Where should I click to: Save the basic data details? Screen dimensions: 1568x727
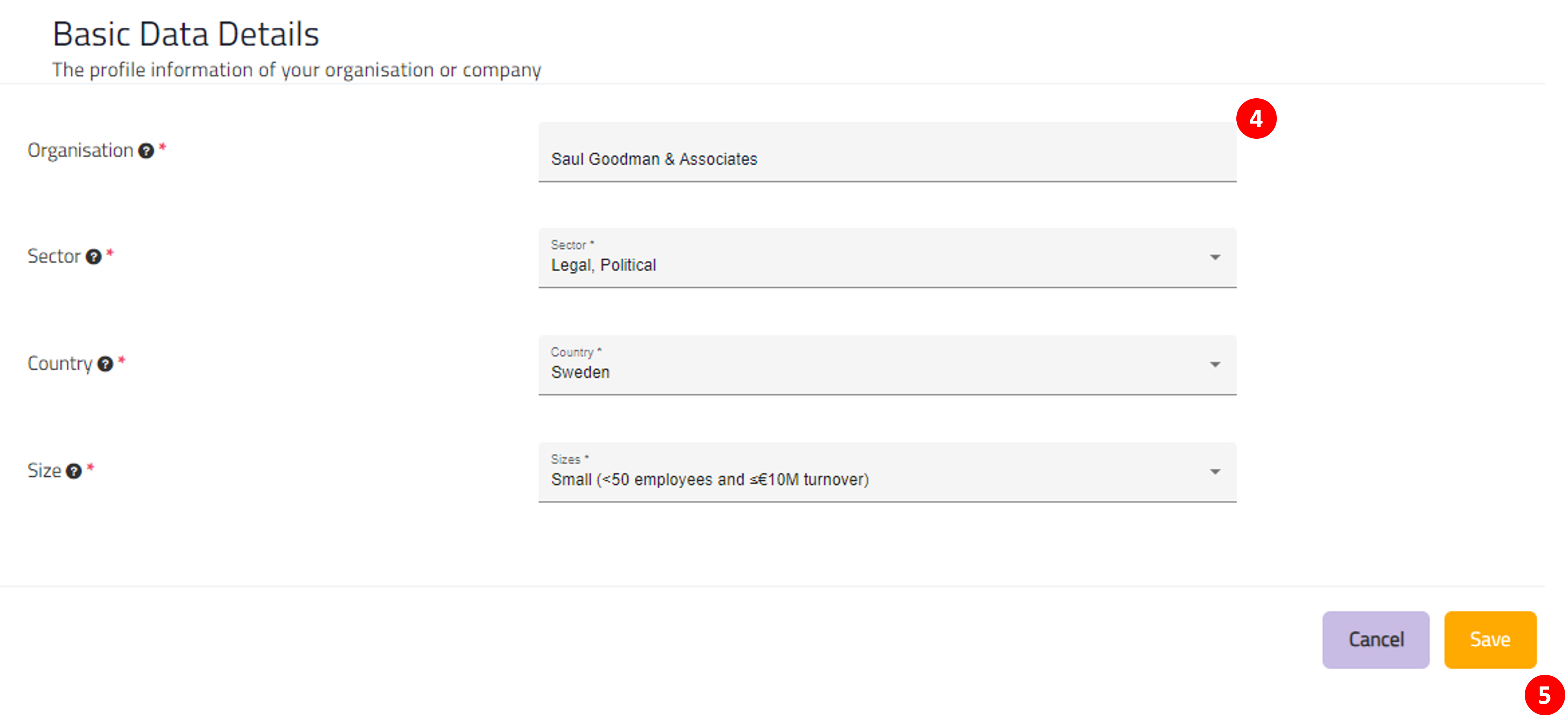pyautogui.click(x=1490, y=639)
